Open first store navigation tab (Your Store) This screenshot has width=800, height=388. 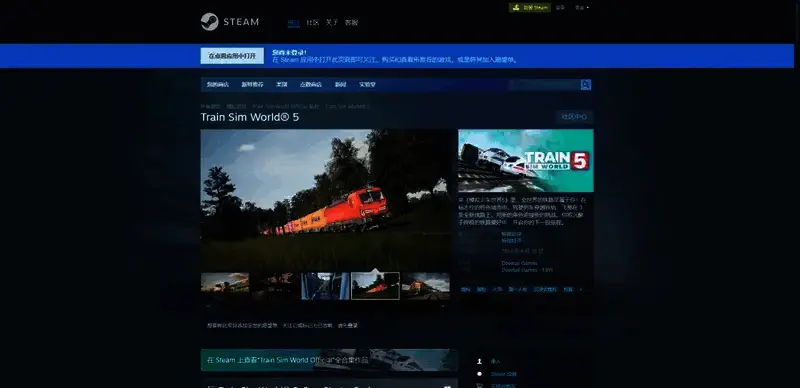point(218,85)
